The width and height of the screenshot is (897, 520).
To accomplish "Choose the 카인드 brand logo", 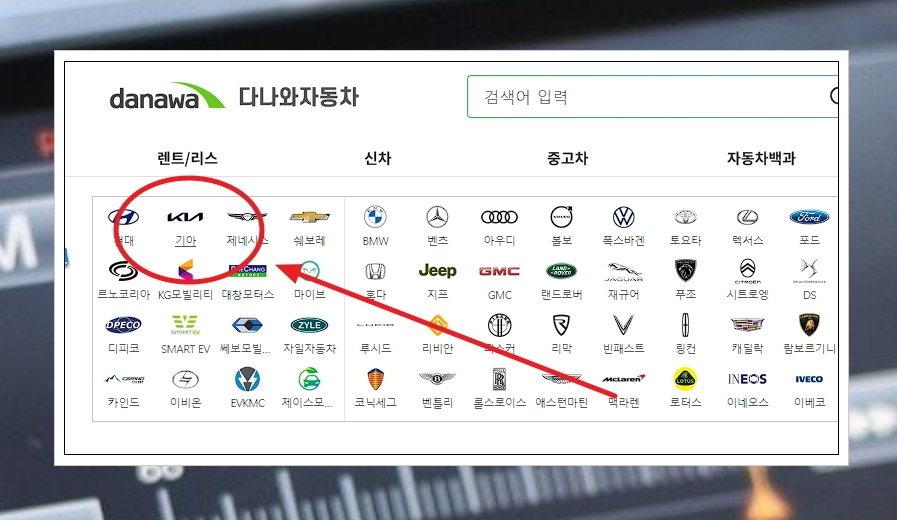I will coord(124,379).
